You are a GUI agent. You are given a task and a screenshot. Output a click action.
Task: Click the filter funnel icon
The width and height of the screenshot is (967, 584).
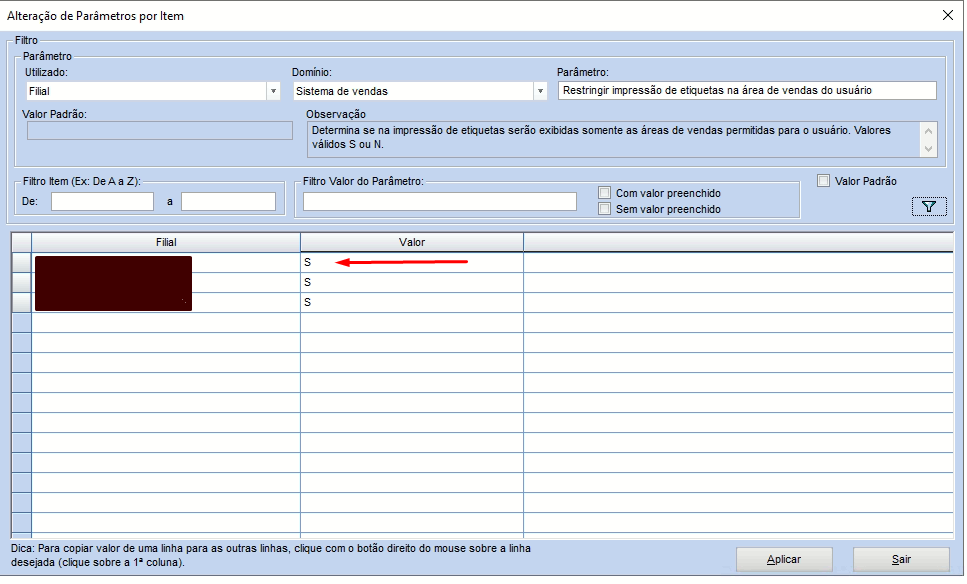pos(929,205)
